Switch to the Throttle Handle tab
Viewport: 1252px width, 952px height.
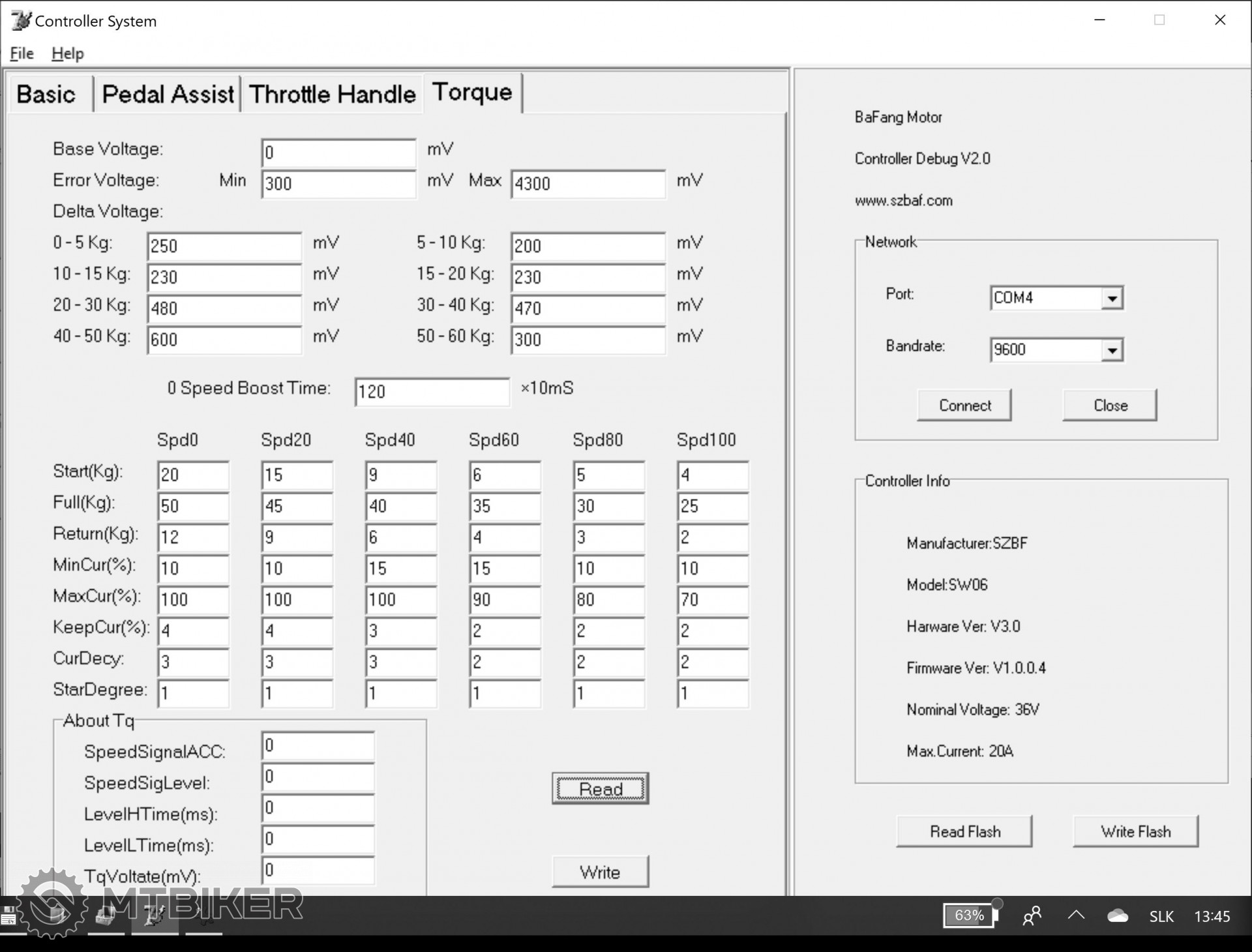point(332,95)
